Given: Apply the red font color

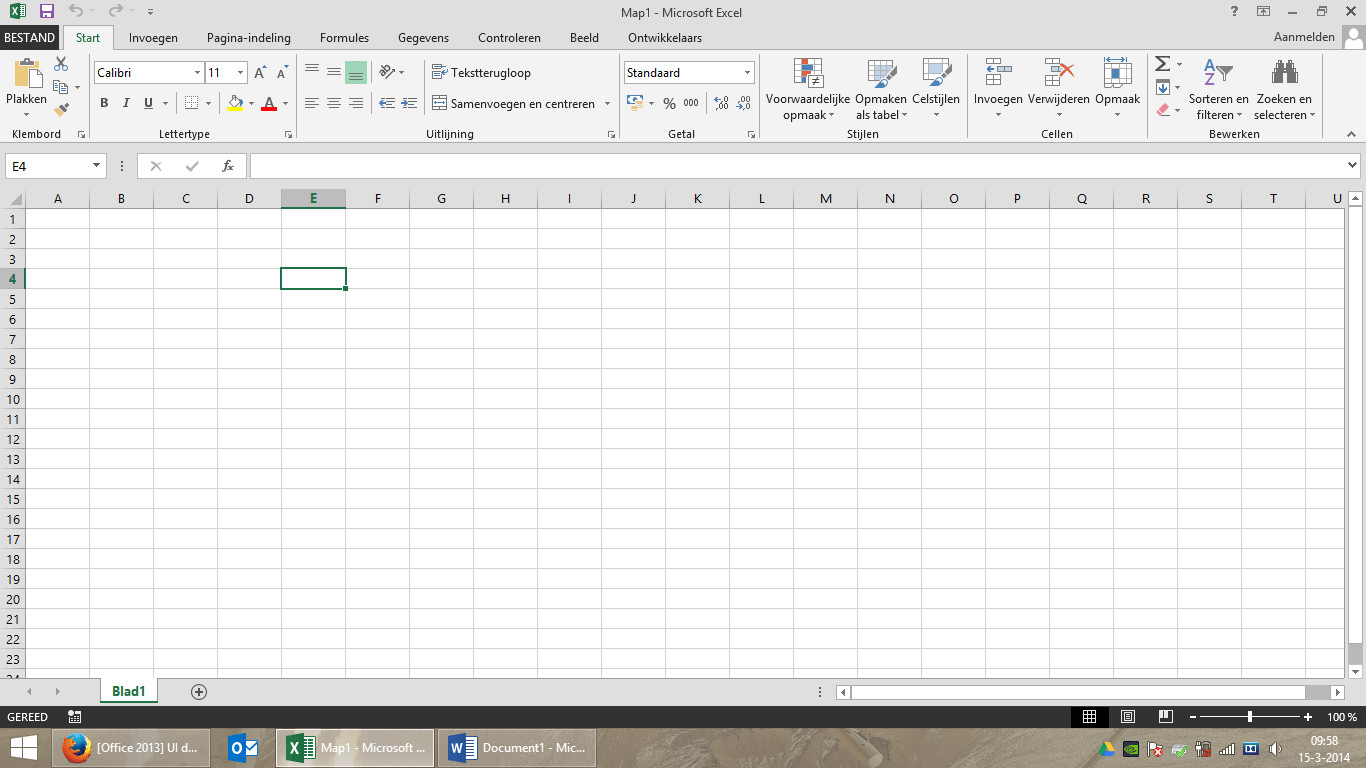Looking at the screenshot, I should [x=268, y=103].
